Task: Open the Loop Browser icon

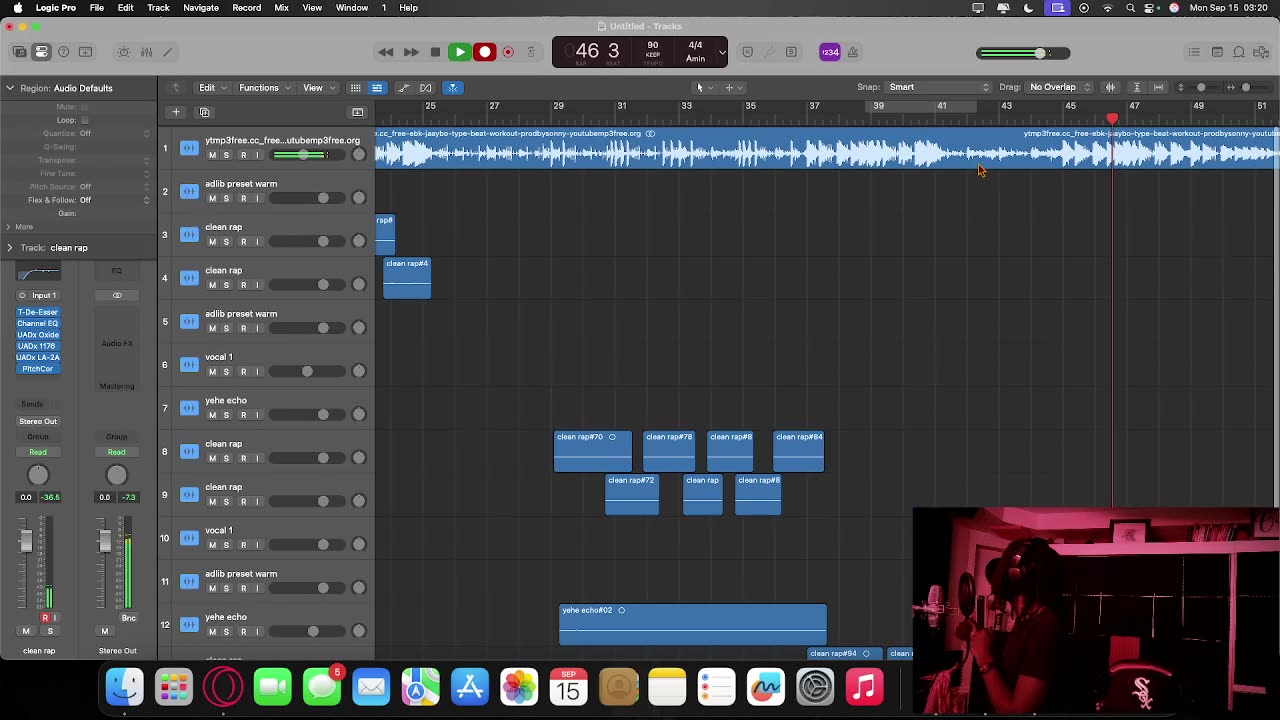Action: (1239, 52)
